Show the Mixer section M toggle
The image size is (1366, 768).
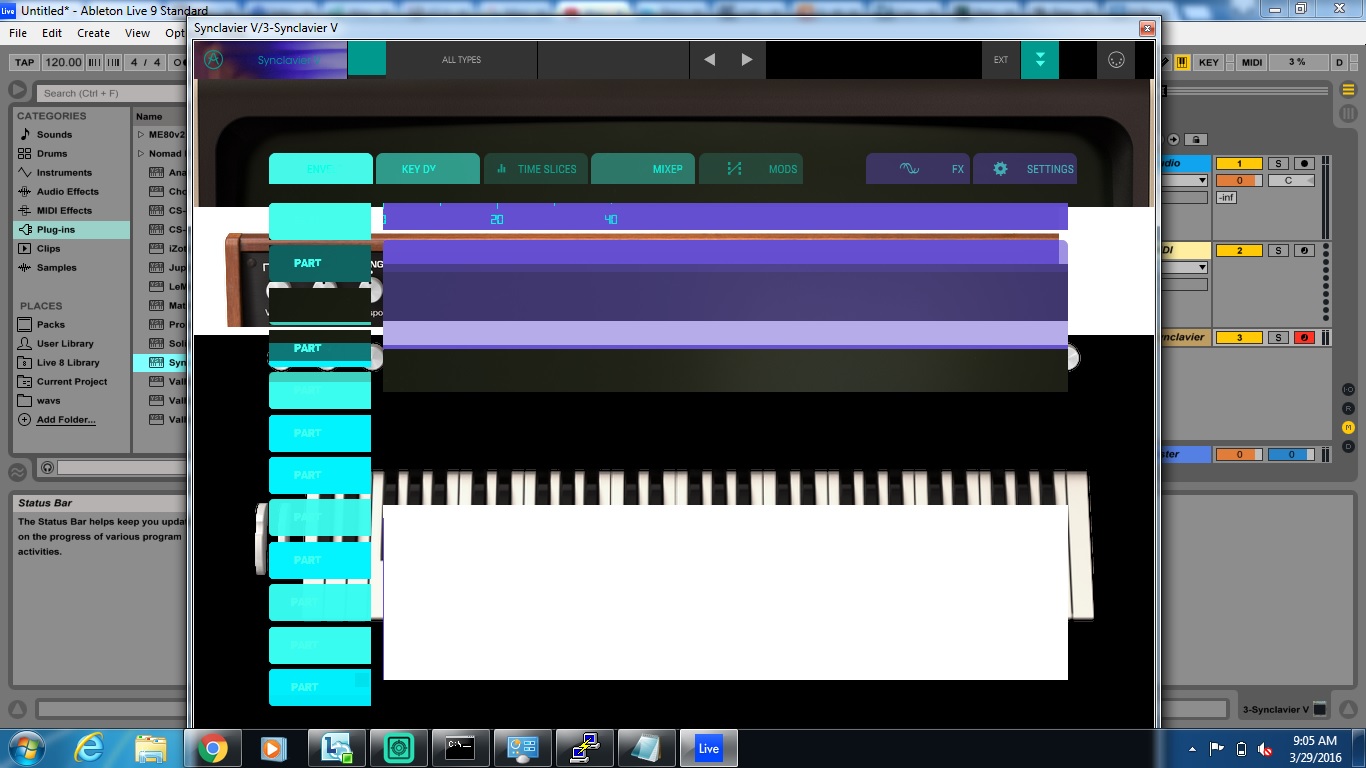click(1348, 427)
